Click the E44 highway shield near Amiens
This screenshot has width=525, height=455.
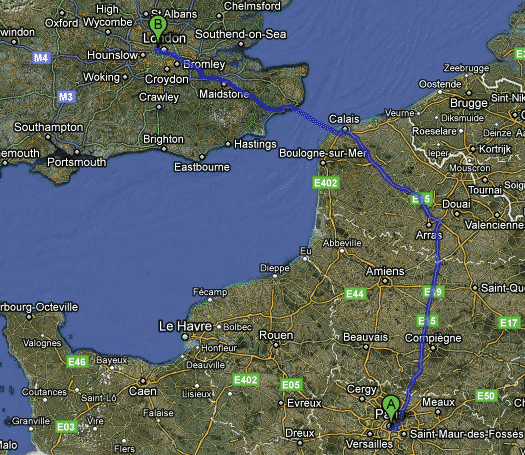click(355, 294)
